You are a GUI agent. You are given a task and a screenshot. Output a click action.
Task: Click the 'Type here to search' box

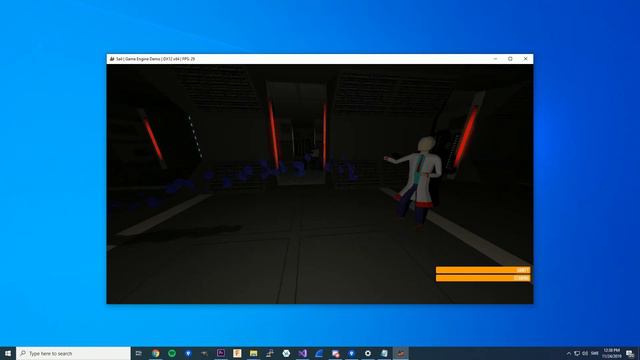pyautogui.click(x=73, y=353)
